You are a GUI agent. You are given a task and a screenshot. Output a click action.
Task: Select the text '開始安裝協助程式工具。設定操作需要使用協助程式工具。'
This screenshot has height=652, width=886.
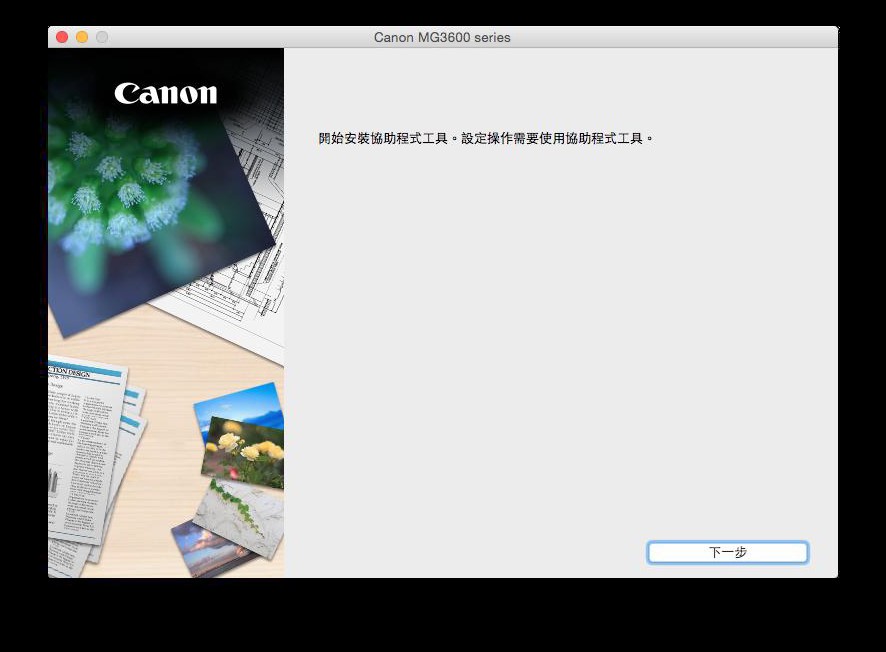point(486,138)
